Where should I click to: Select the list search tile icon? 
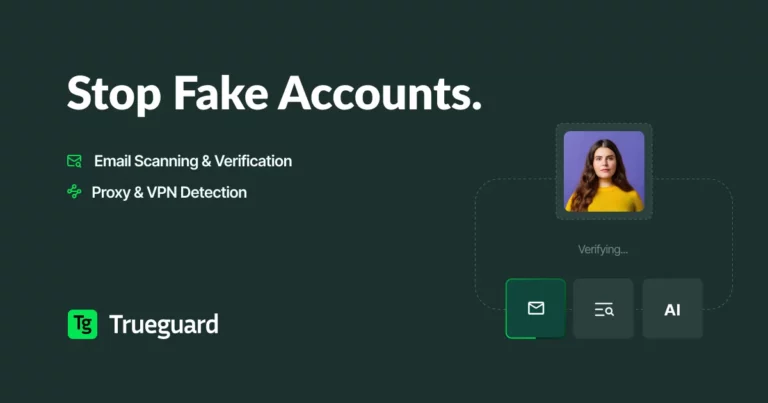point(603,309)
